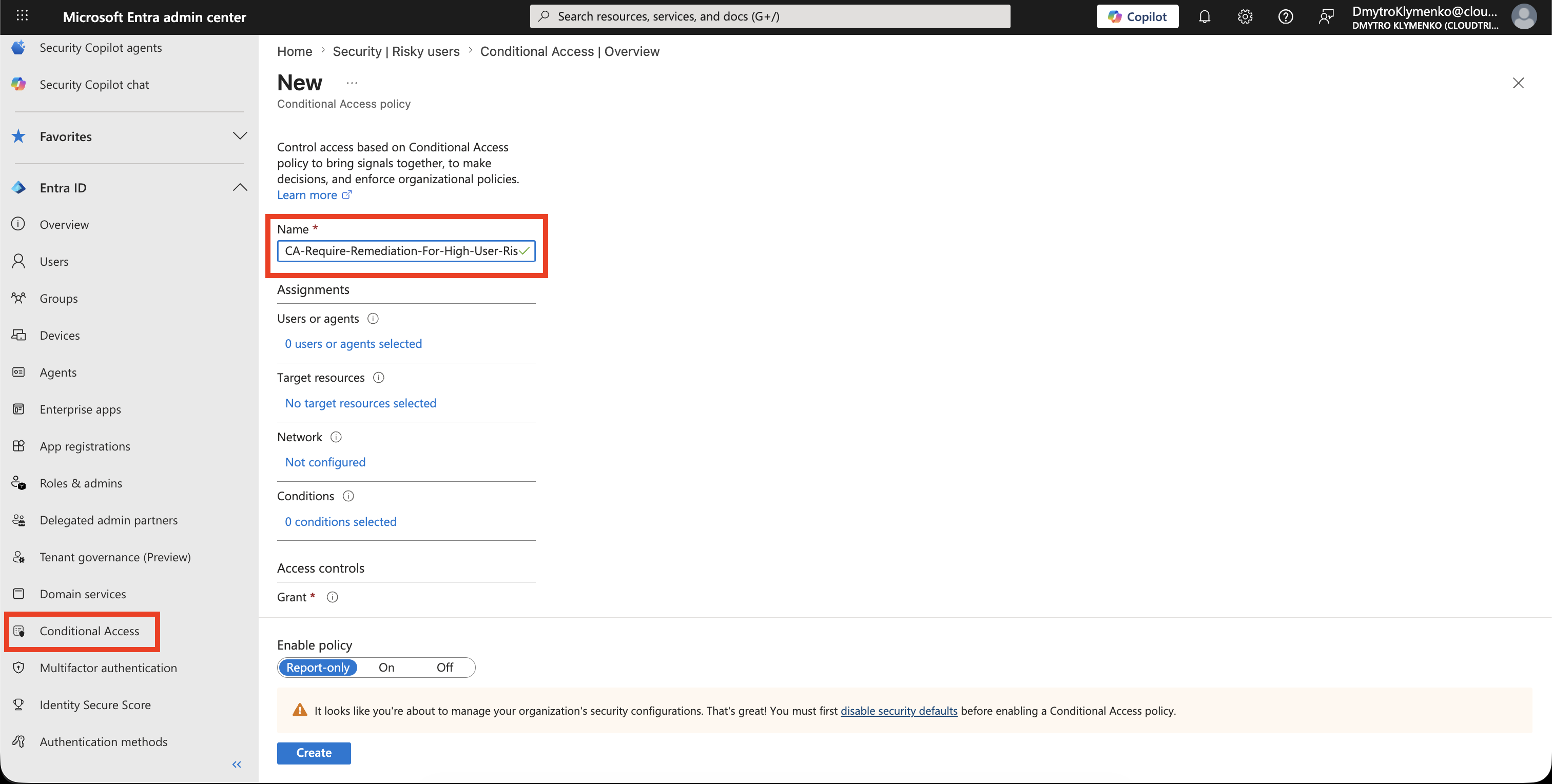Viewport: 1552px width, 784px height.
Task: Open Tenant governance (Preview) in sidebar
Action: click(x=115, y=557)
